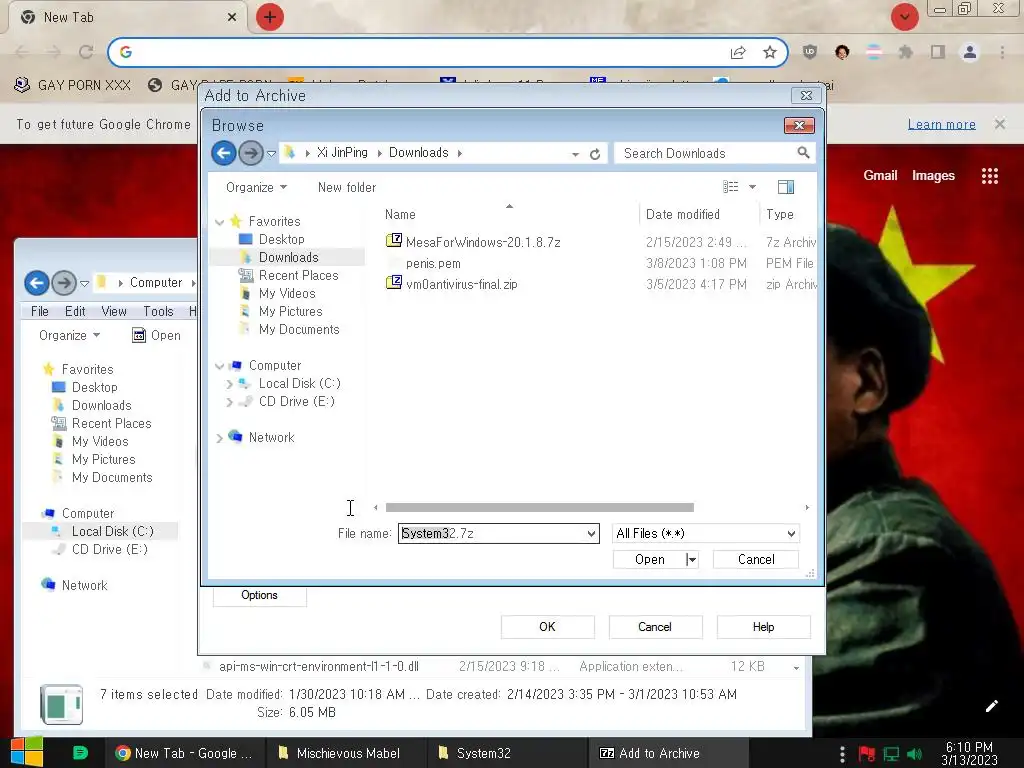The image size is (1024, 768).
Task: Select My Documents in Browse dialog
Action: pos(299,330)
